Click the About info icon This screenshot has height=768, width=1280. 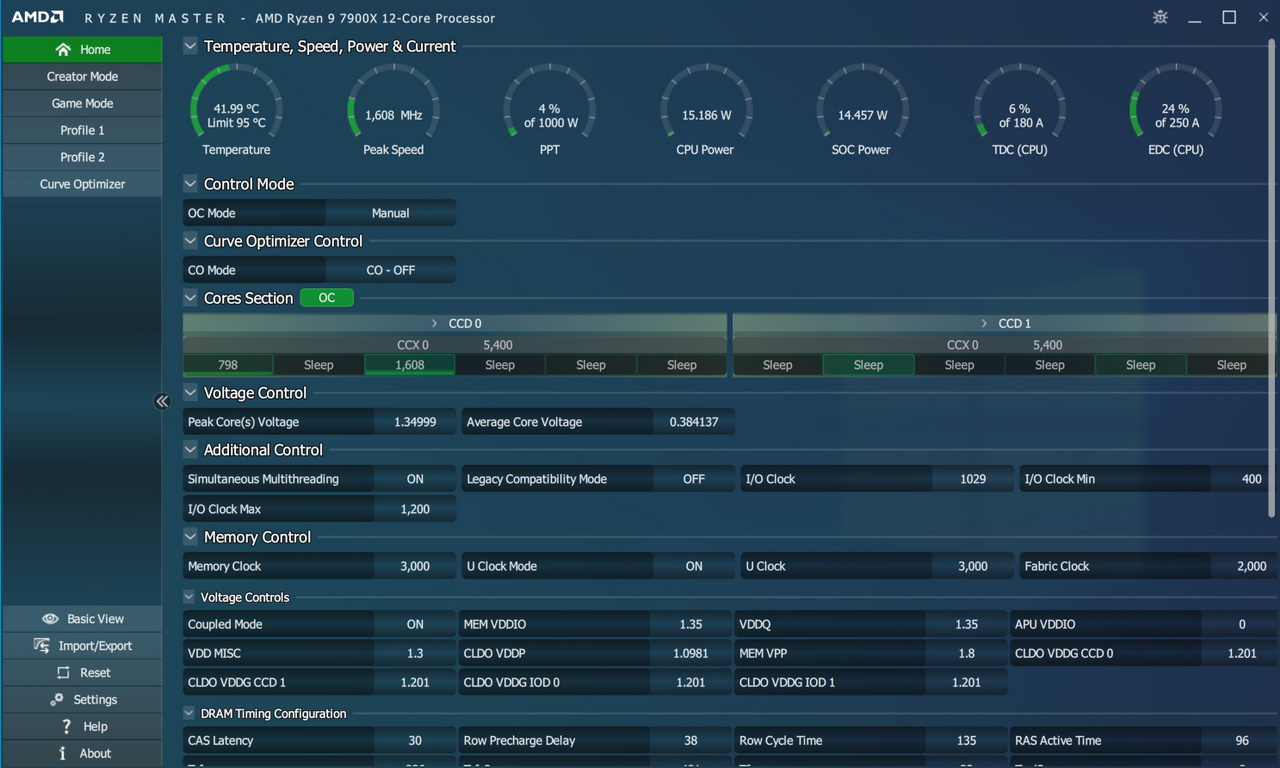click(62, 754)
